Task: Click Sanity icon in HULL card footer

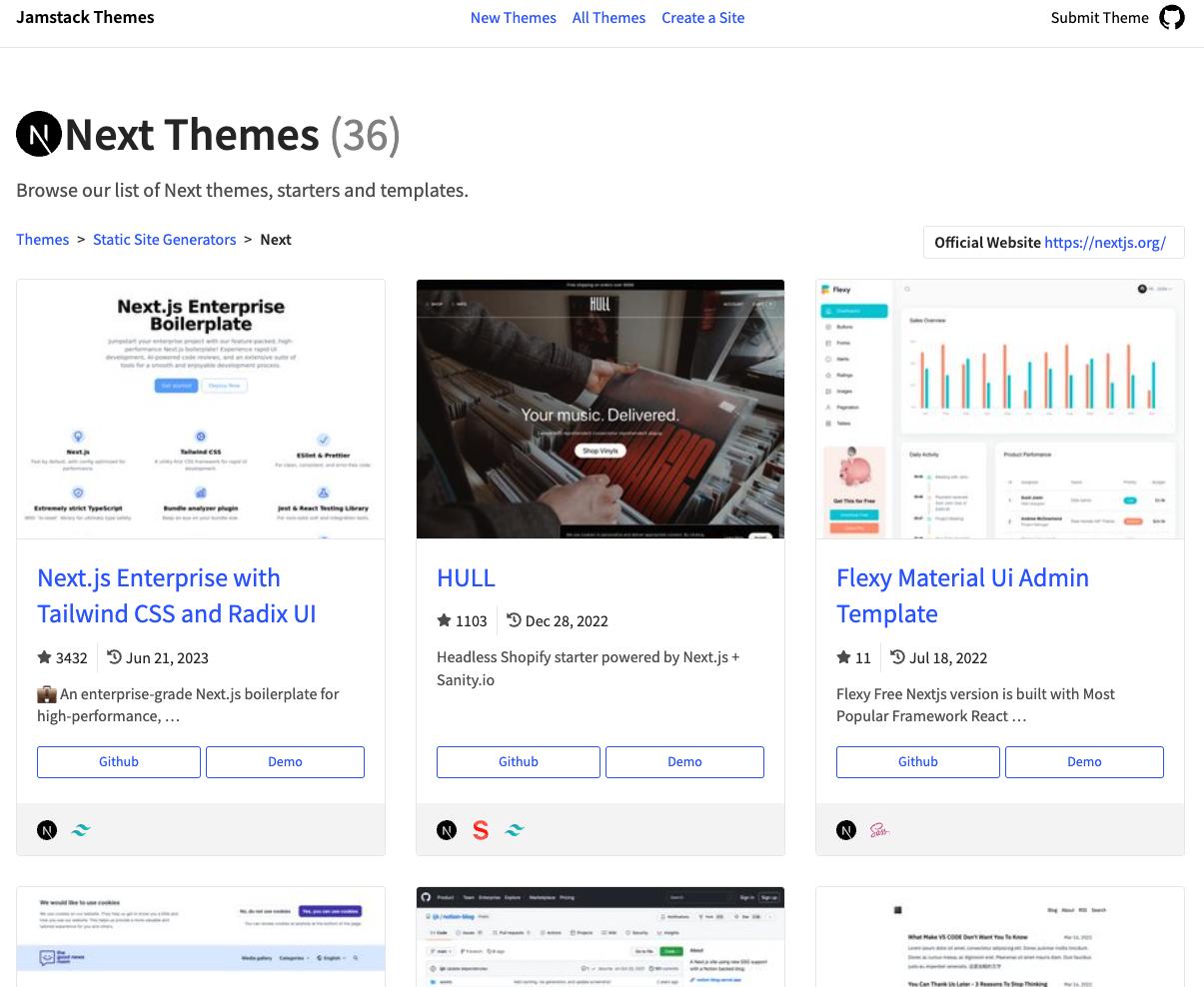Action: [481, 830]
